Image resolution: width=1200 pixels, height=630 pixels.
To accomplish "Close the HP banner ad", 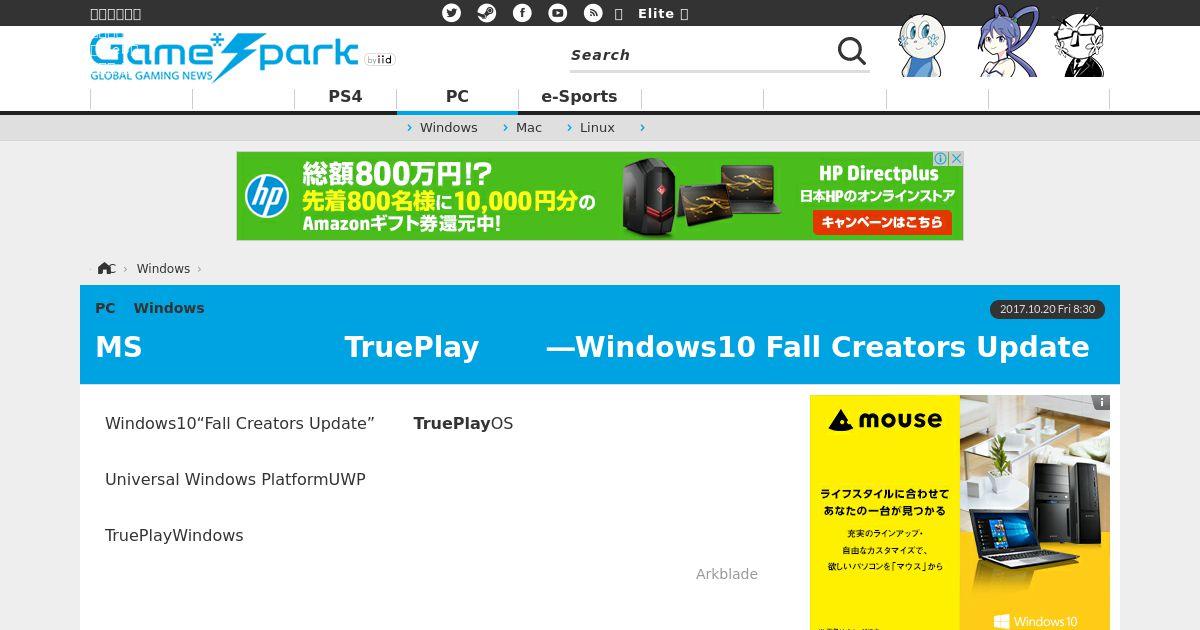I will 956,159.
